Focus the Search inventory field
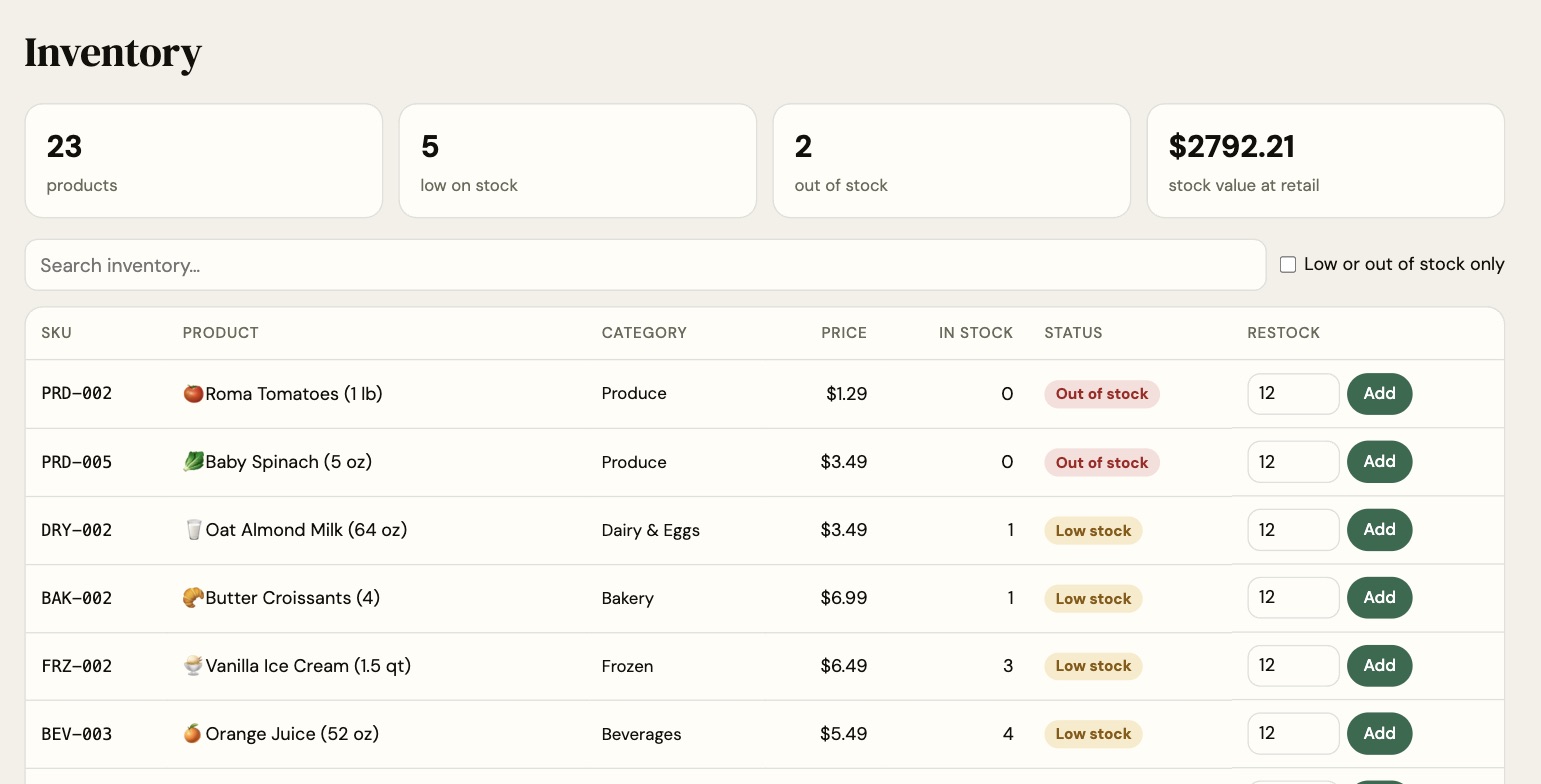Image resolution: width=1541 pixels, height=784 pixels. point(646,265)
